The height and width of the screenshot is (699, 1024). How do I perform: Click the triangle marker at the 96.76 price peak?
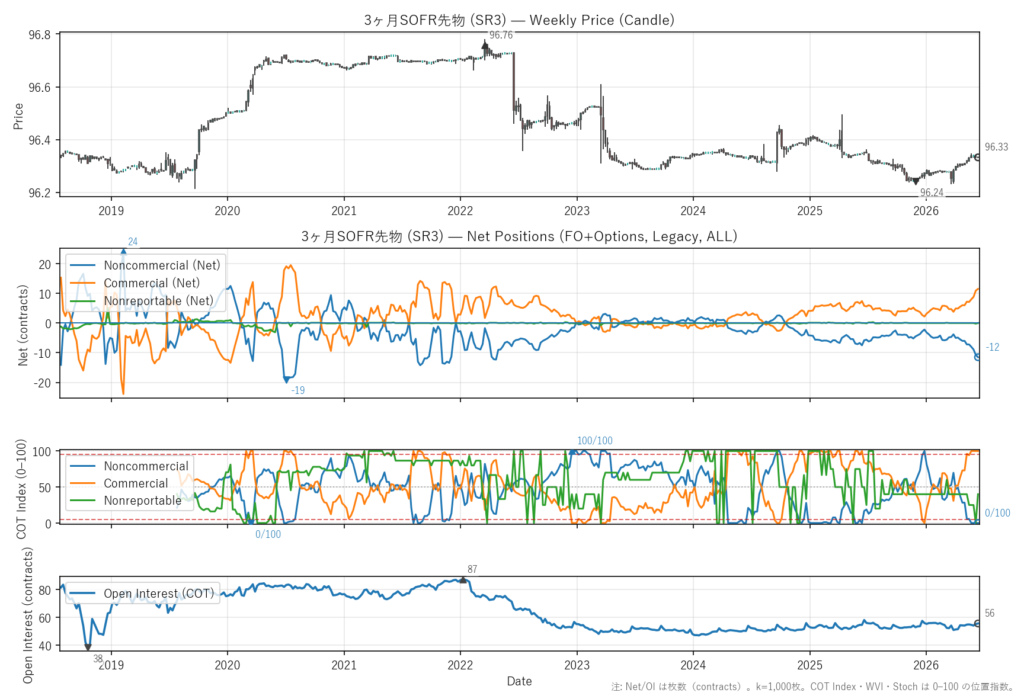[x=485, y=44]
